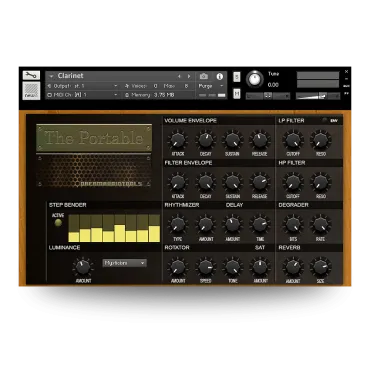Click the Filter Envelope RELEASE knob
The height and width of the screenshot is (370, 370).
coord(259,182)
